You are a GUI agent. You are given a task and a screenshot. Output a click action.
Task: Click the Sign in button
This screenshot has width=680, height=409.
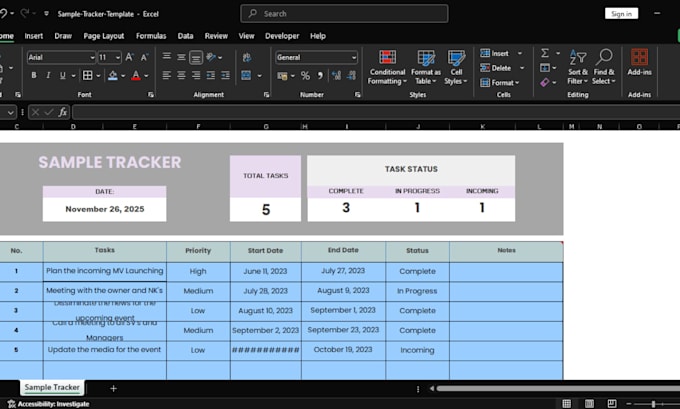[621, 13]
